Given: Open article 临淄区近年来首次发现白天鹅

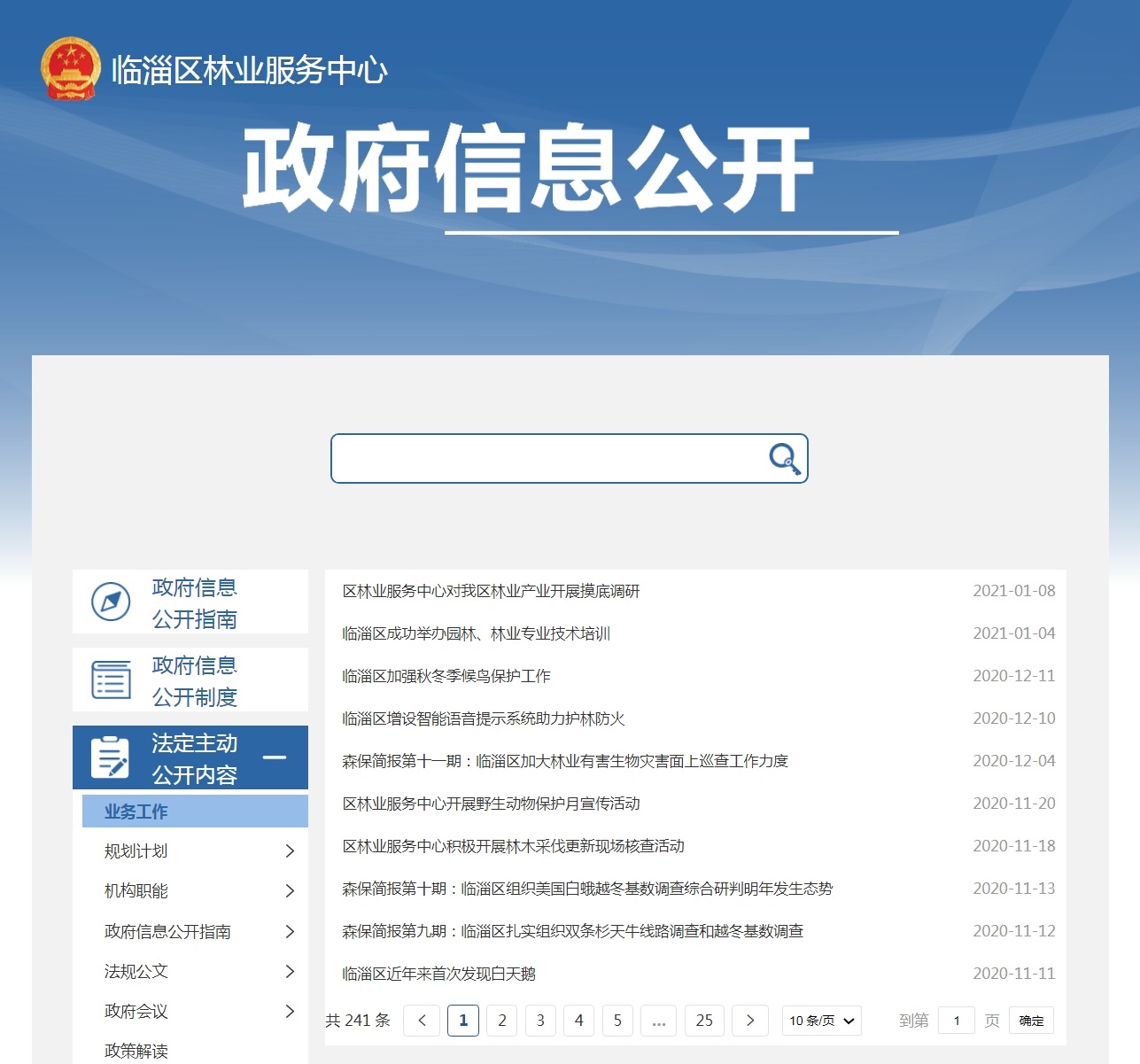Looking at the screenshot, I should (440, 974).
